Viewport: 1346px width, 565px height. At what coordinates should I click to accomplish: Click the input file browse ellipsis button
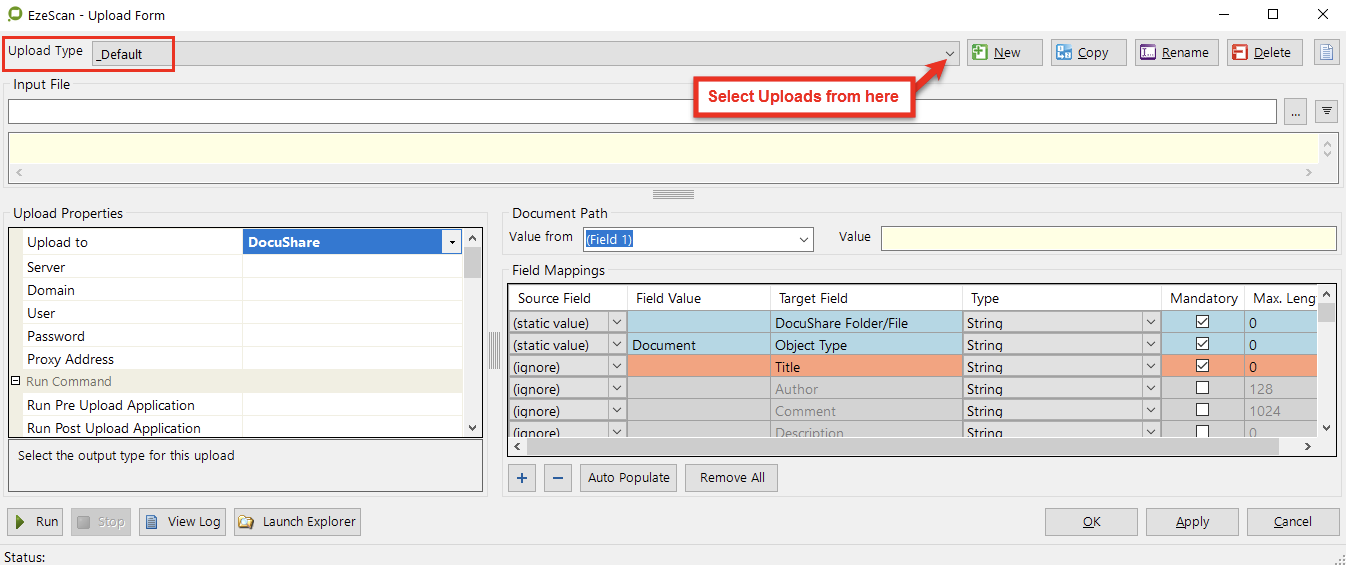click(1296, 112)
